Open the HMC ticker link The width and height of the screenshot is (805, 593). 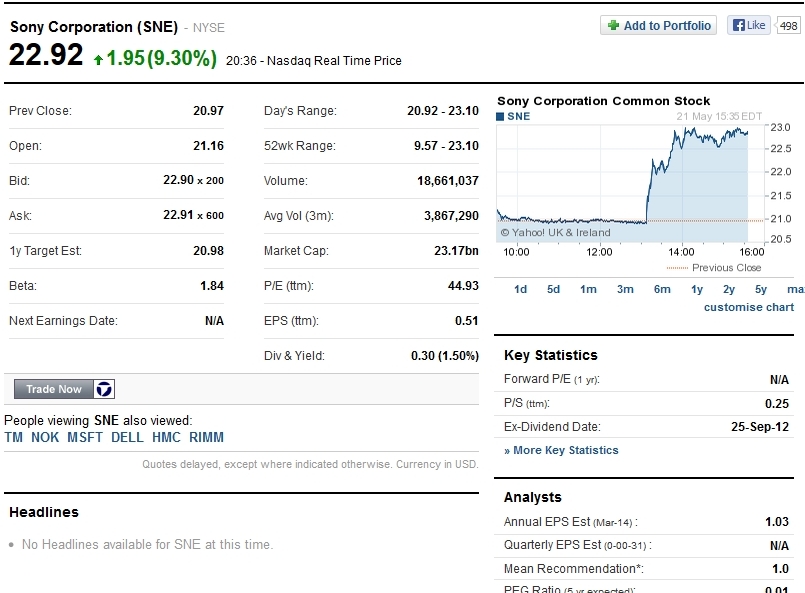(x=166, y=437)
